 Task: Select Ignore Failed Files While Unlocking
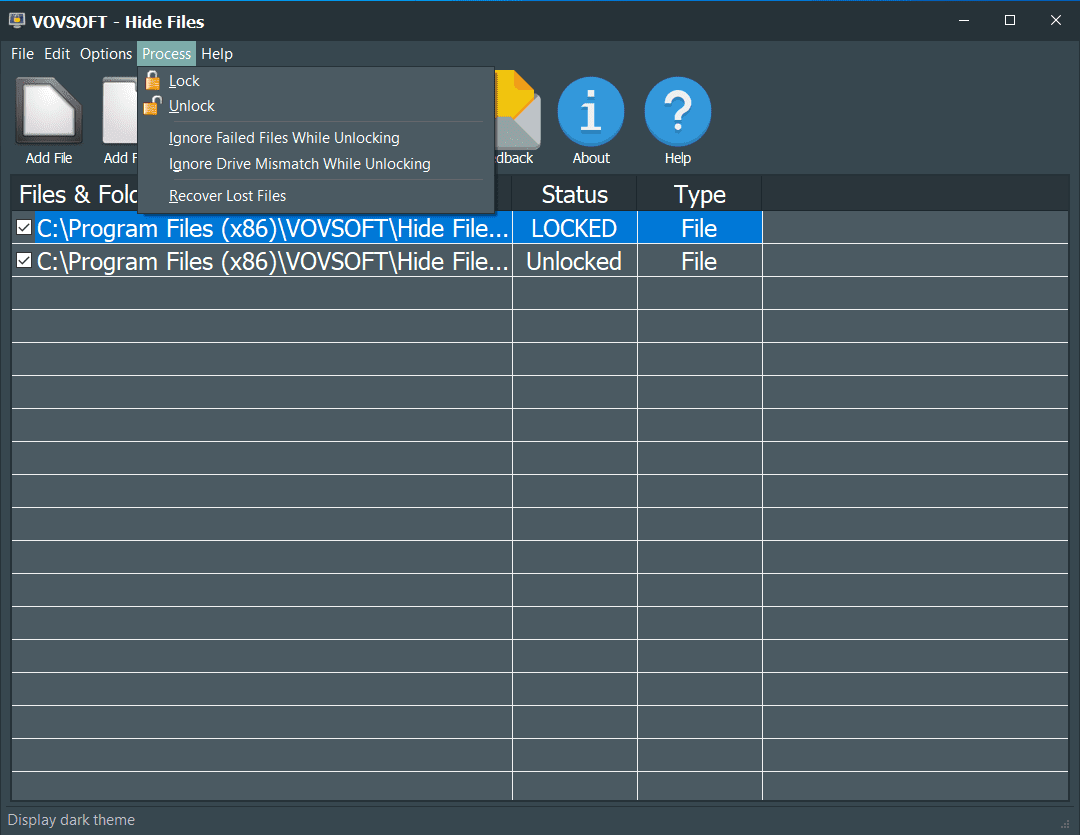[316, 138]
